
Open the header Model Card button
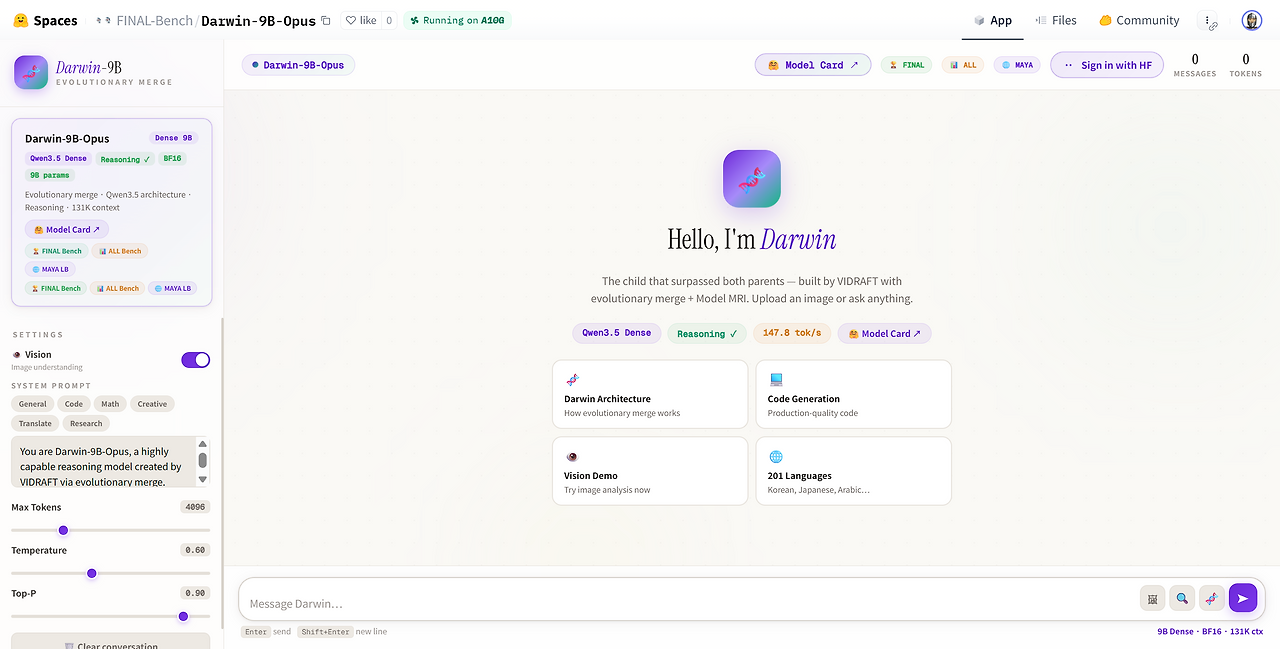[812, 65]
